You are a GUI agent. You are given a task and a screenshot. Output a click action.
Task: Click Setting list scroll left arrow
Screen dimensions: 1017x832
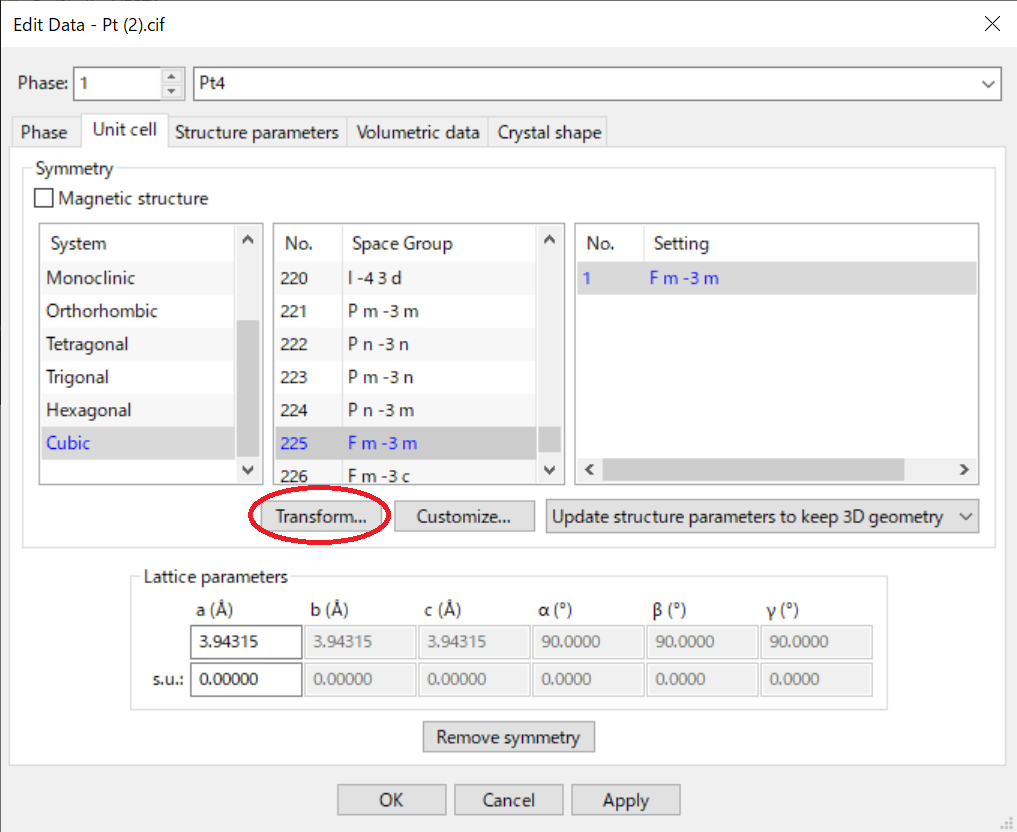[x=590, y=469]
